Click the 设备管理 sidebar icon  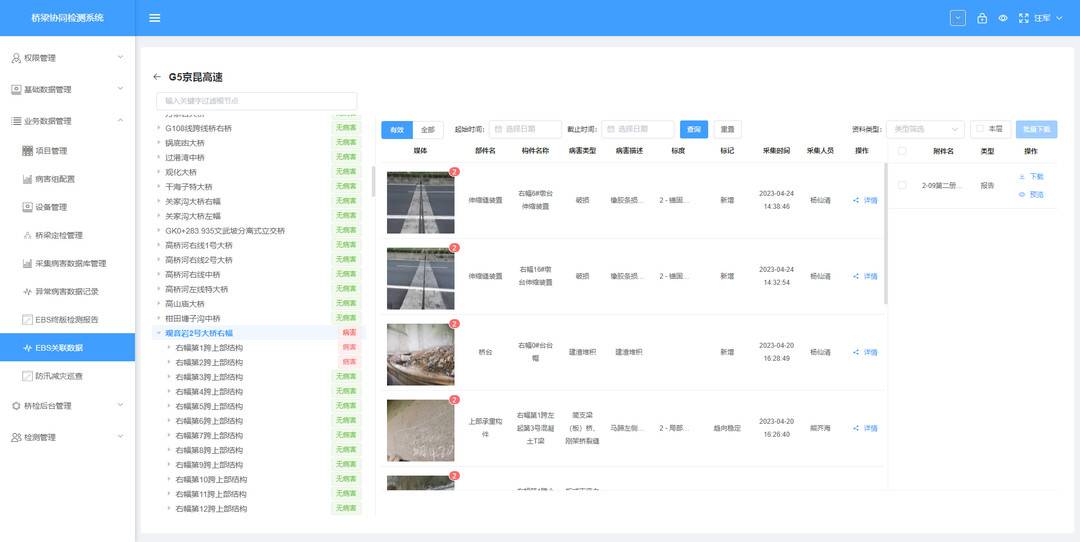pyautogui.click(x=28, y=207)
